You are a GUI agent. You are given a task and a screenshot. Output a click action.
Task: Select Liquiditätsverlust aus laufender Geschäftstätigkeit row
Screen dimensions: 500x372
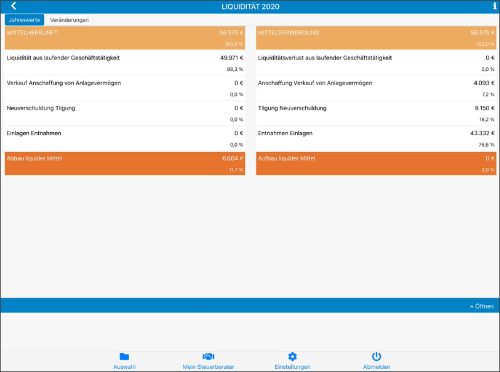[376, 63]
